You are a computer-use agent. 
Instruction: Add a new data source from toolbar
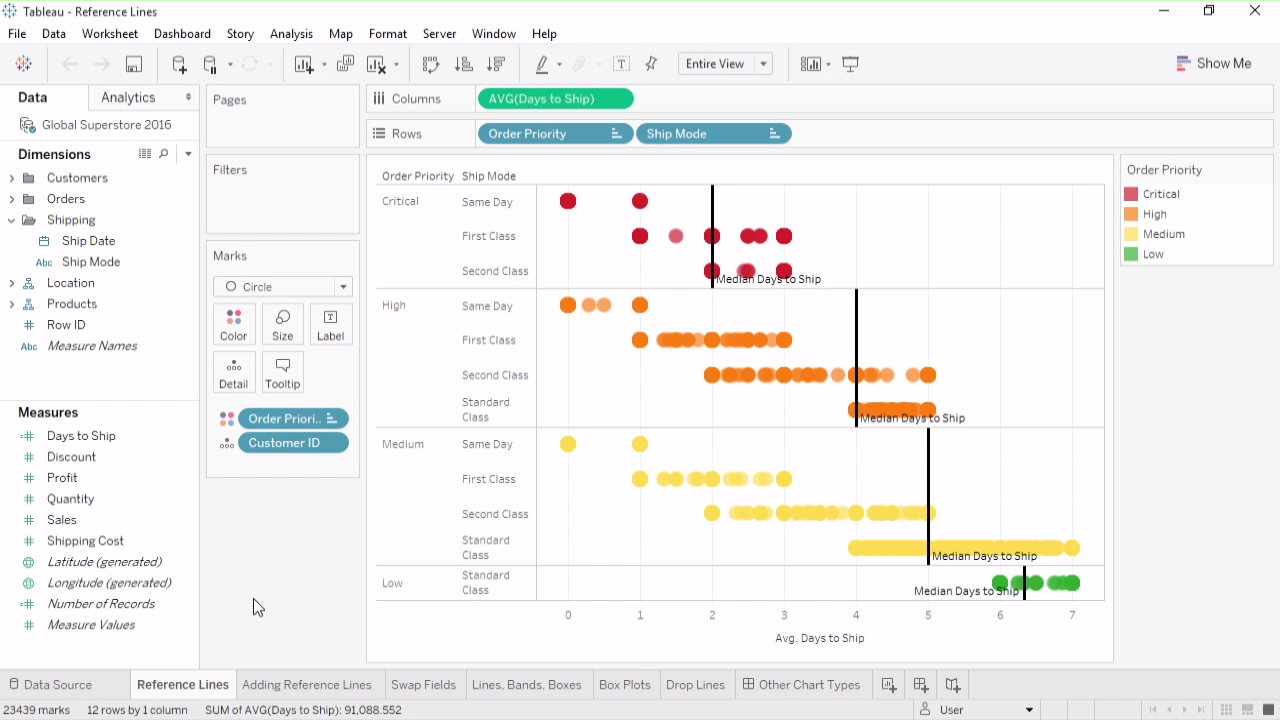pos(179,64)
